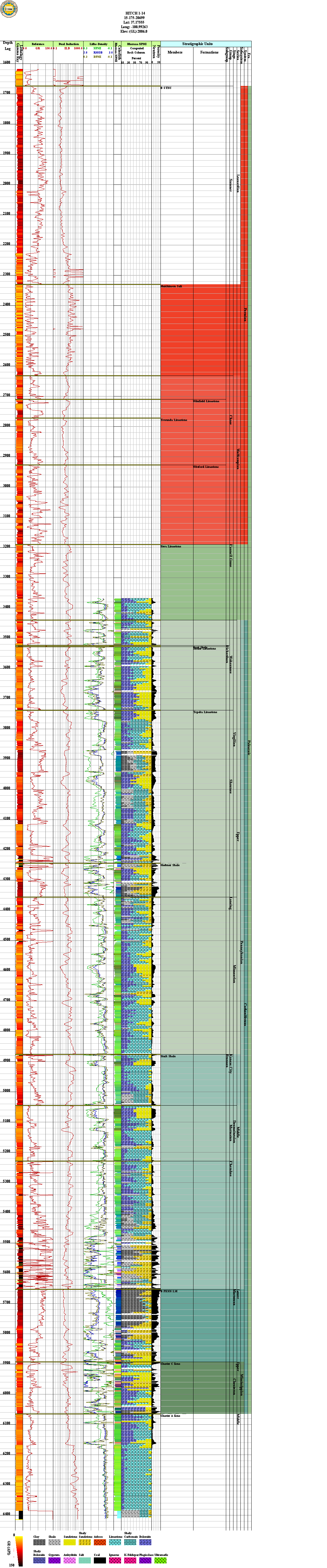The height and width of the screenshot is (1568, 327).
Task: Click the Salt legend swatch
Action: pyautogui.click(x=85, y=1560)
